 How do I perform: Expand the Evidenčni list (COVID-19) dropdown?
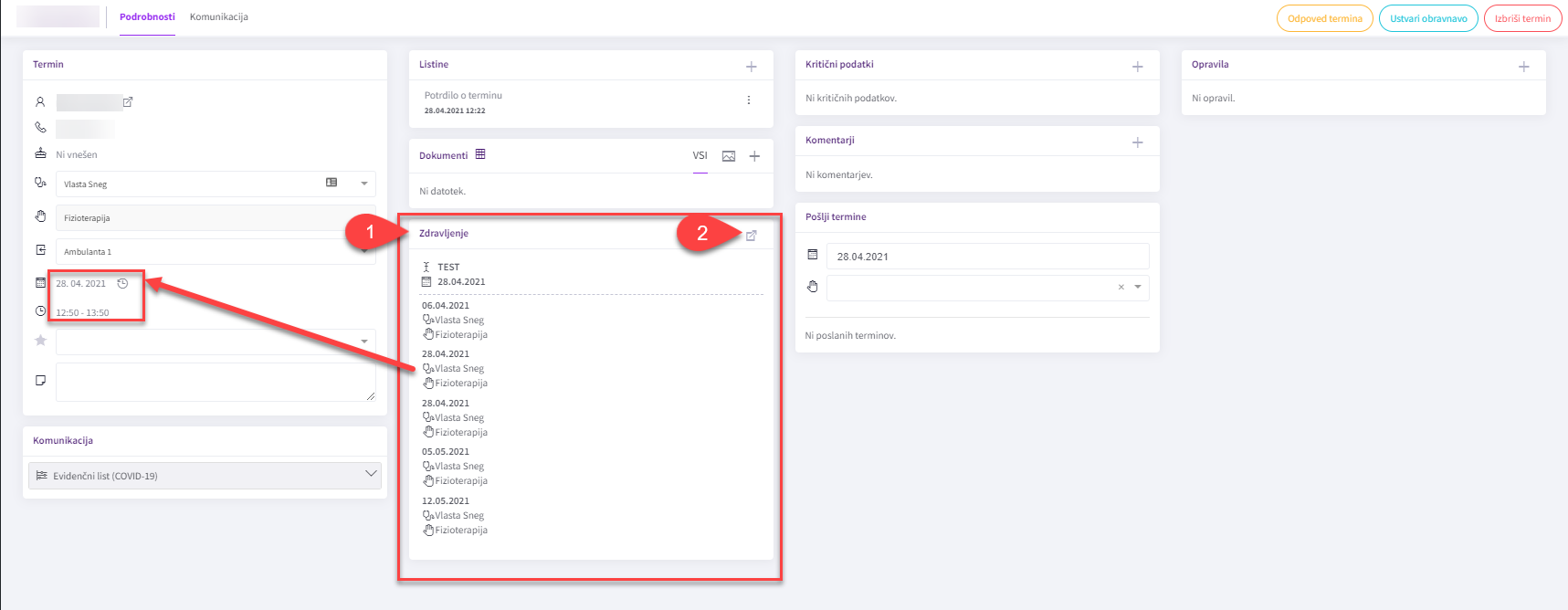tap(370, 475)
